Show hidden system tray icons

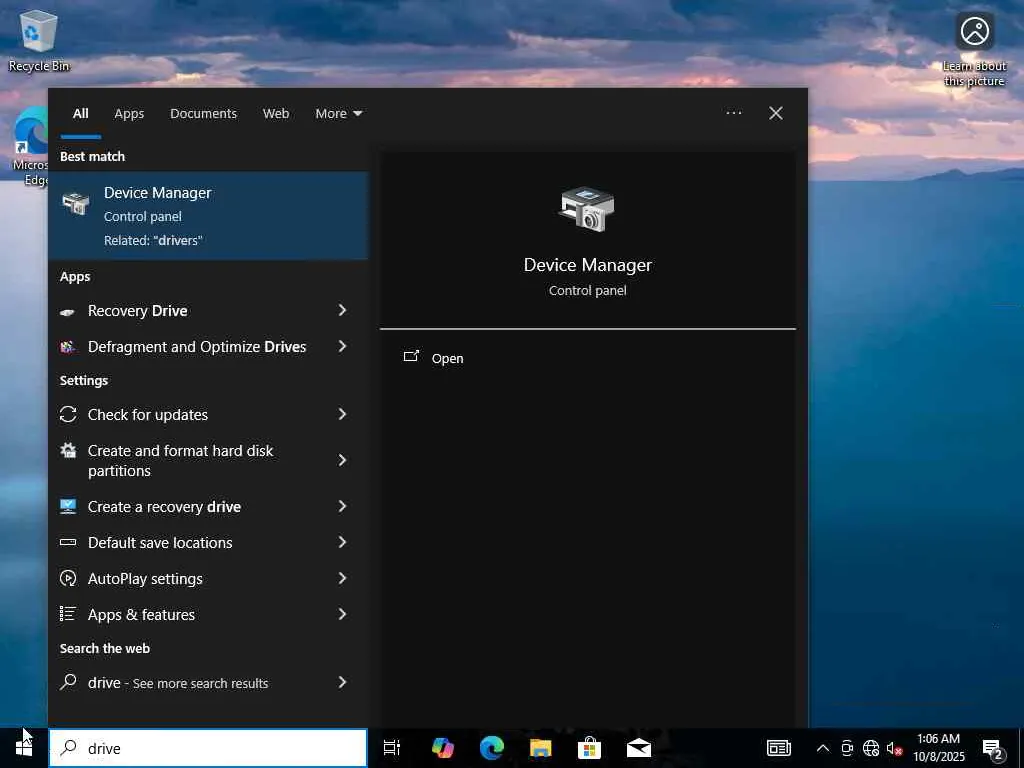823,748
